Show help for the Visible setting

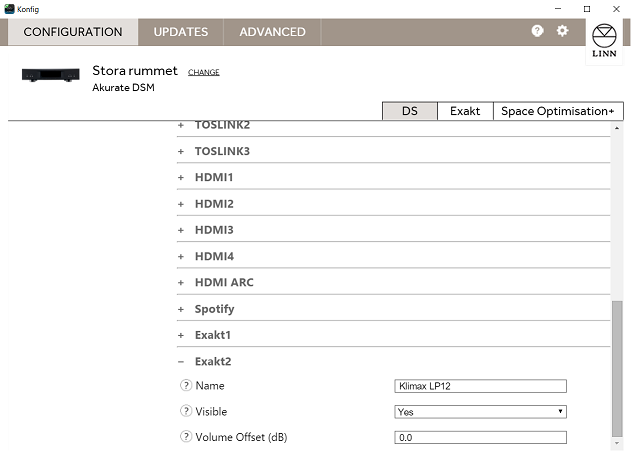pyautogui.click(x=185, y=412)
